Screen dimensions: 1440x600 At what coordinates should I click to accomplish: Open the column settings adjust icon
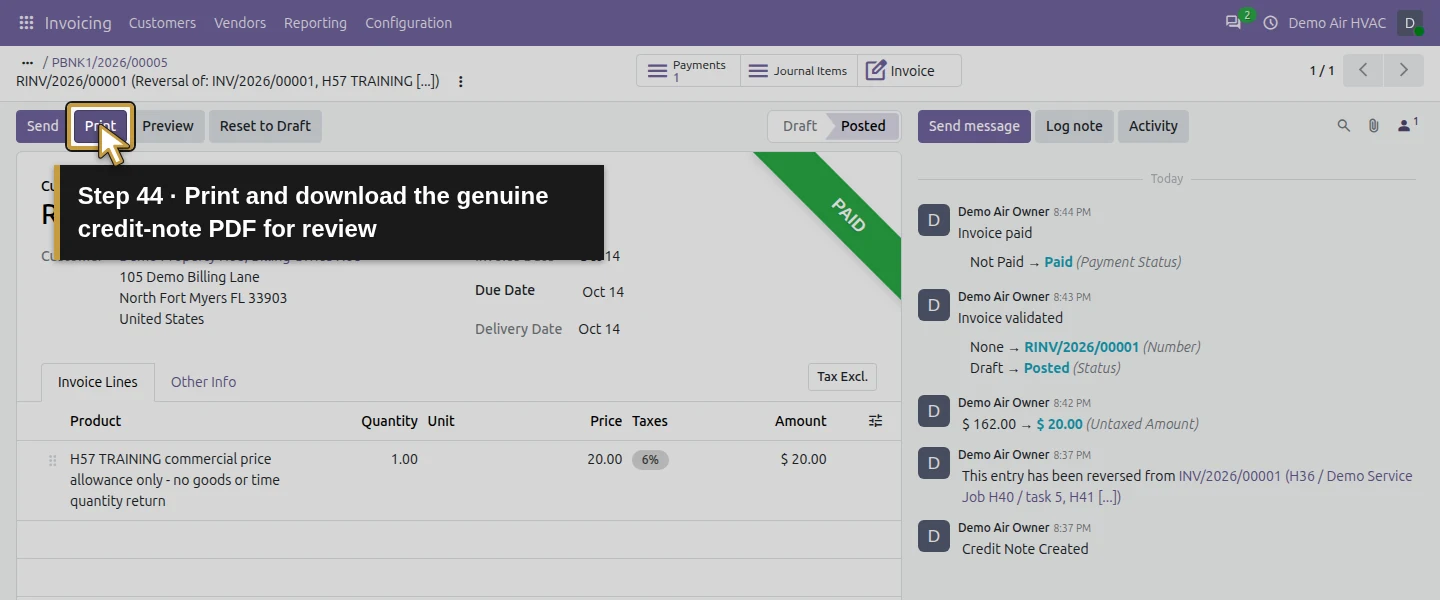876,421
